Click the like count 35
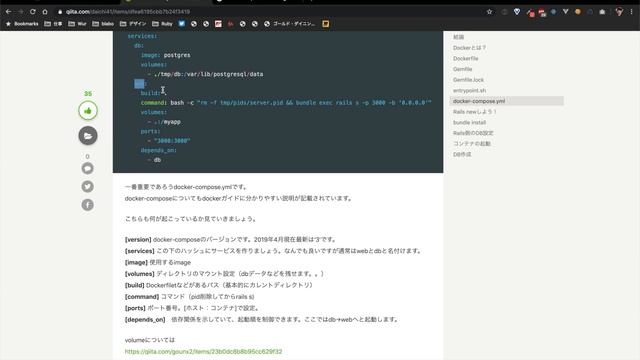This screenshot has height=360, width=640. click(88, 93)
